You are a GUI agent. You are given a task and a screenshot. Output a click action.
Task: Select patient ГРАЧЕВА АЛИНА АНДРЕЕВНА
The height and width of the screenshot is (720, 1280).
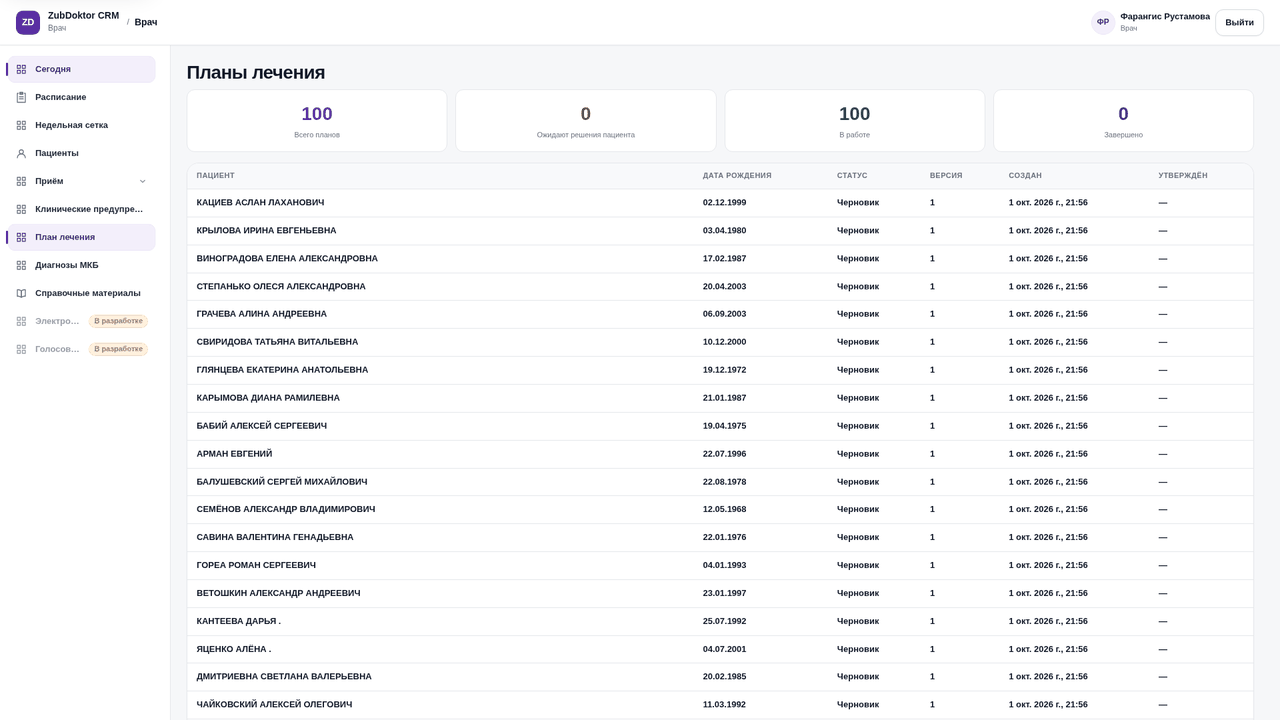[x=262, y=314]
